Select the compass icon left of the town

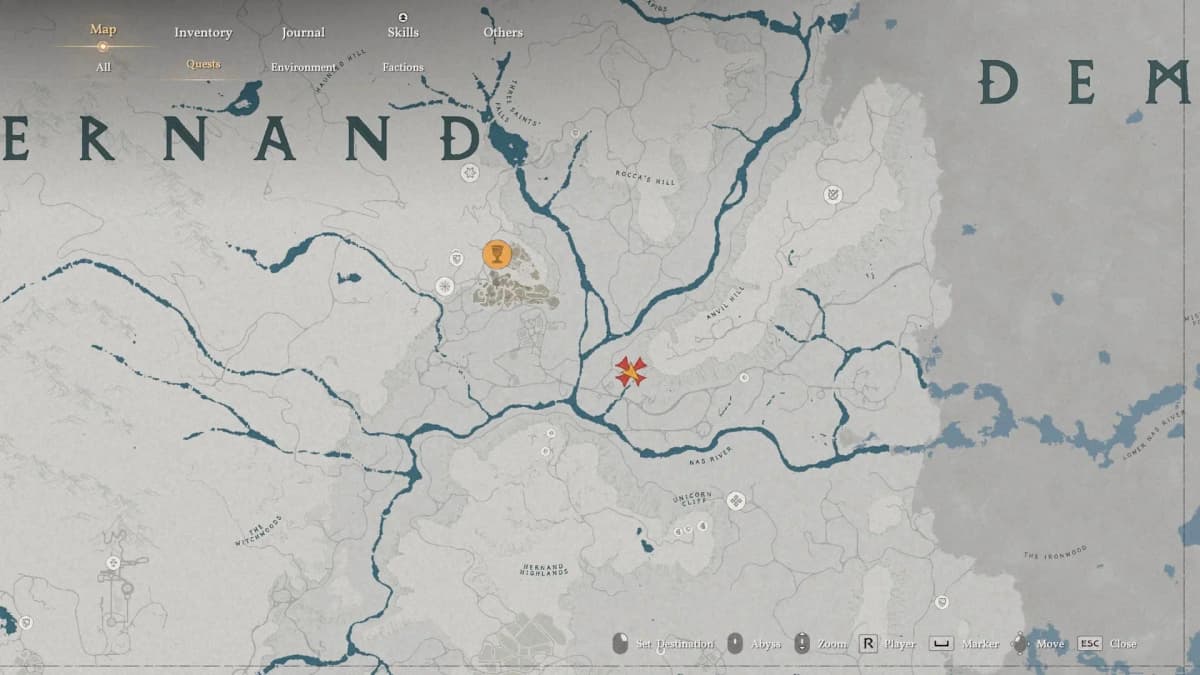(445, 287)
